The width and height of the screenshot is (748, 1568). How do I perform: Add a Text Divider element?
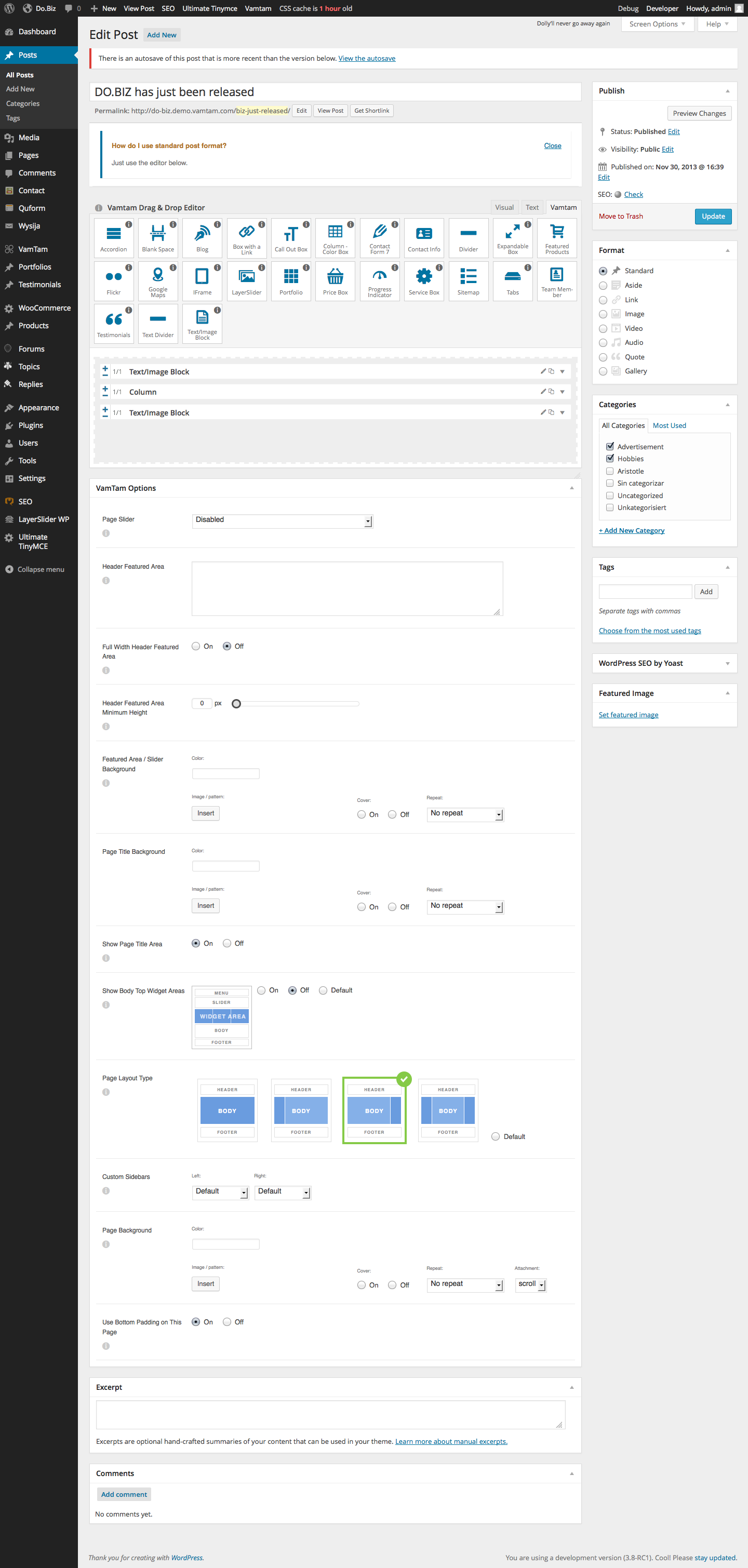(158, 324)
